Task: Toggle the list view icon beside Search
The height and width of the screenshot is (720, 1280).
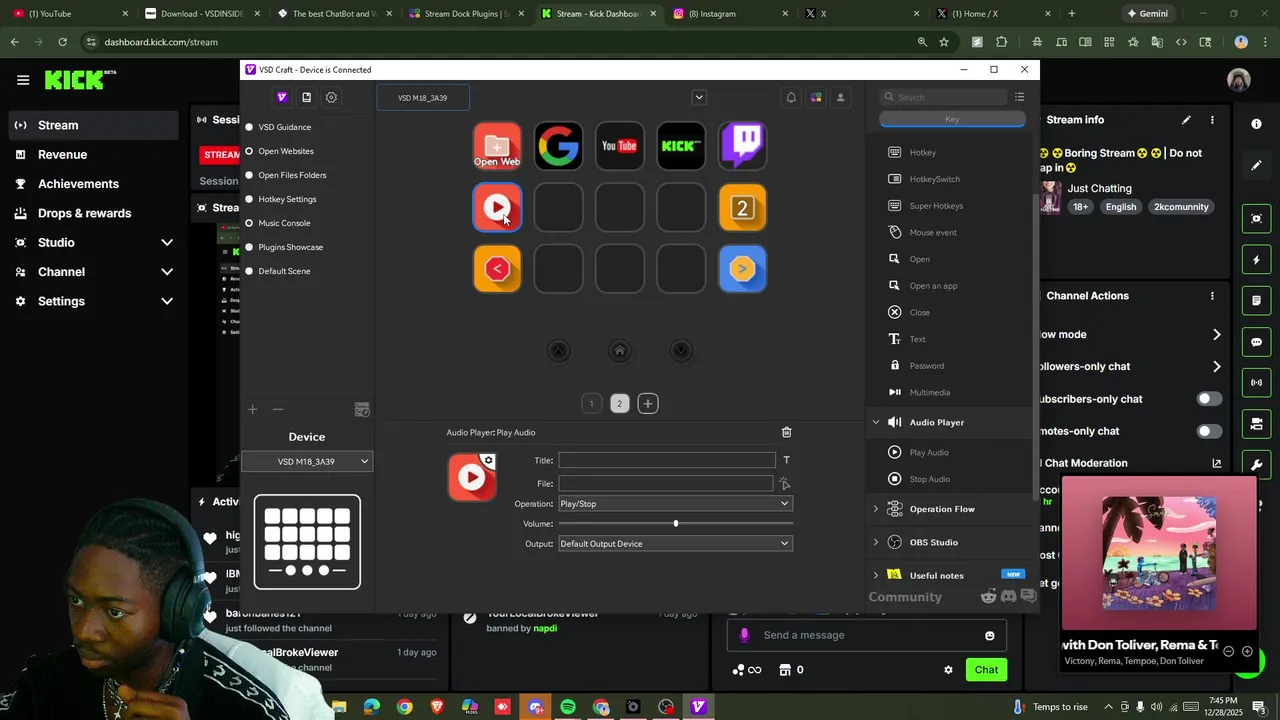Action: 1019,97
